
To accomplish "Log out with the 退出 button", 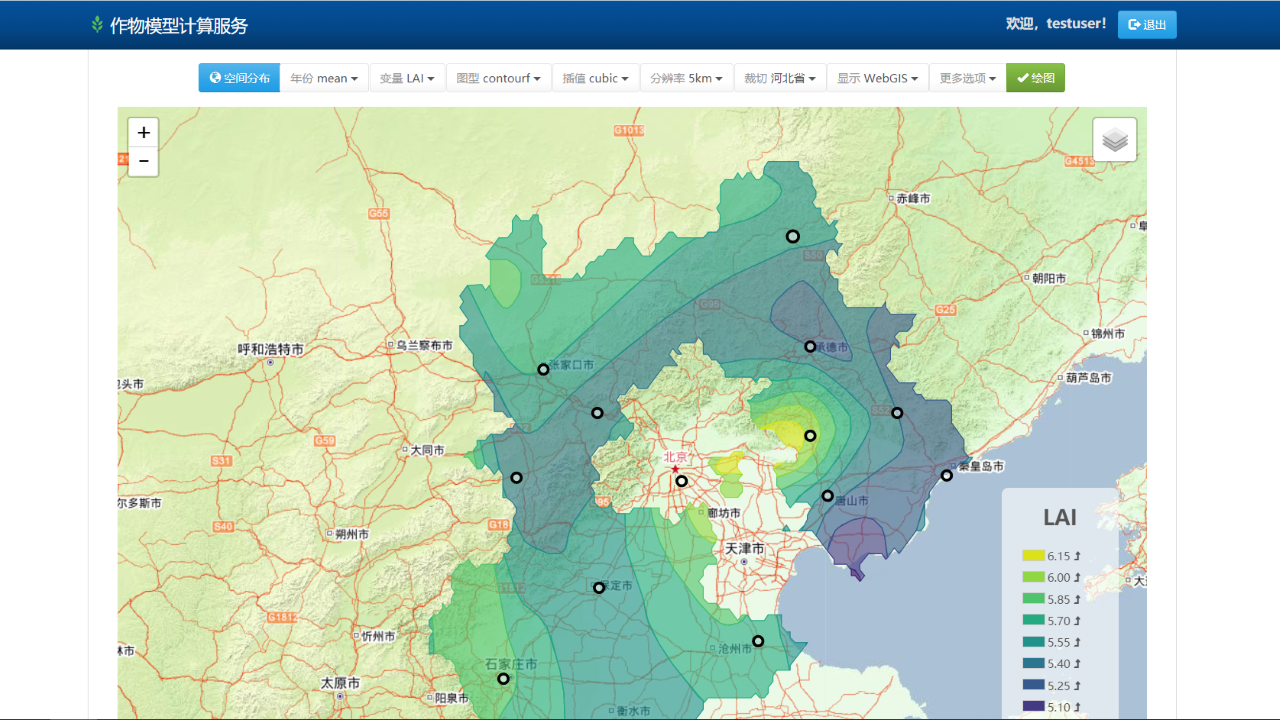I will click(x=1146, y=25).
